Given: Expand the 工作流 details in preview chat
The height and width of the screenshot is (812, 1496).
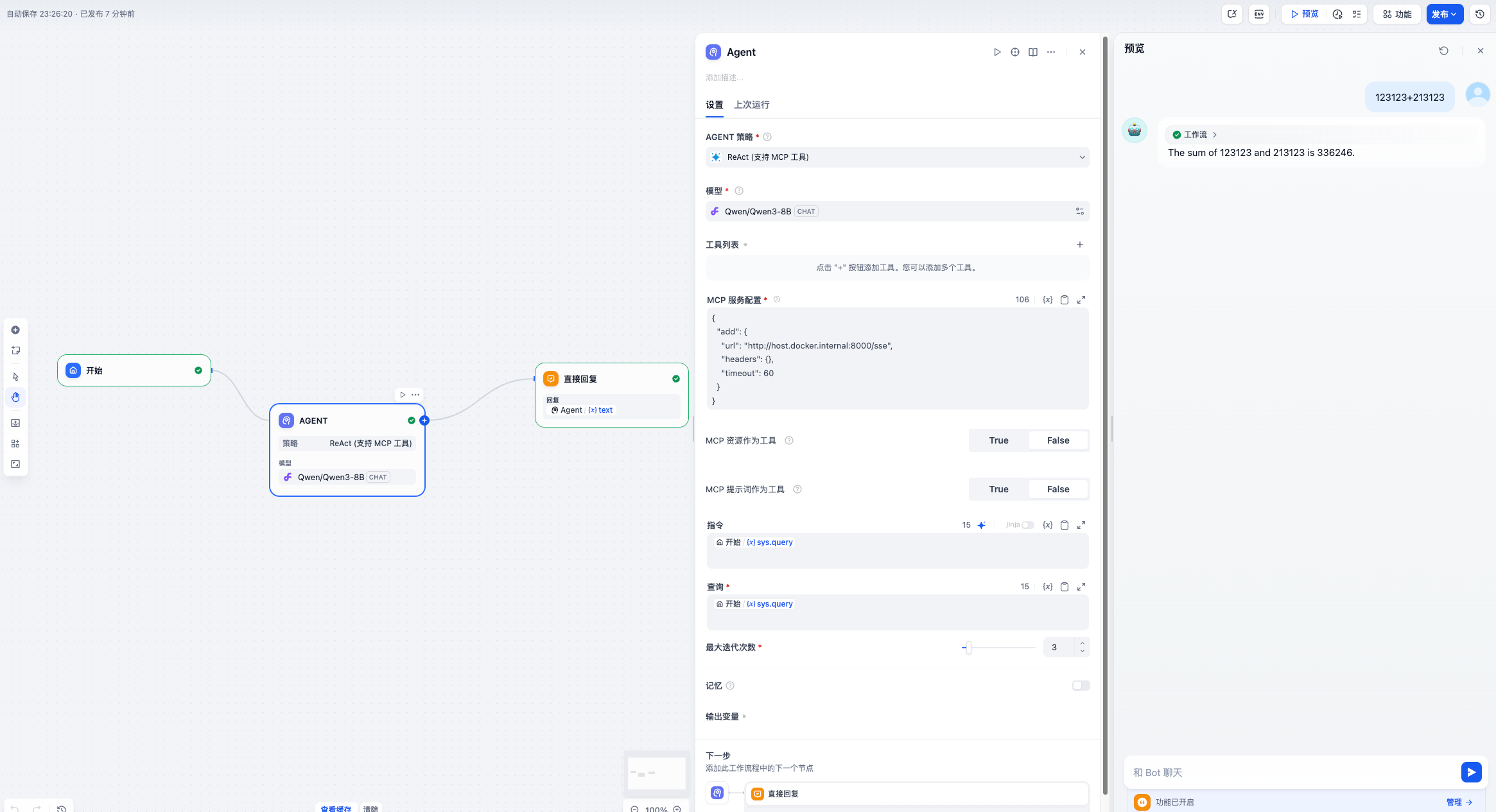Looking at the screenshot, I should coord(1195,135).
